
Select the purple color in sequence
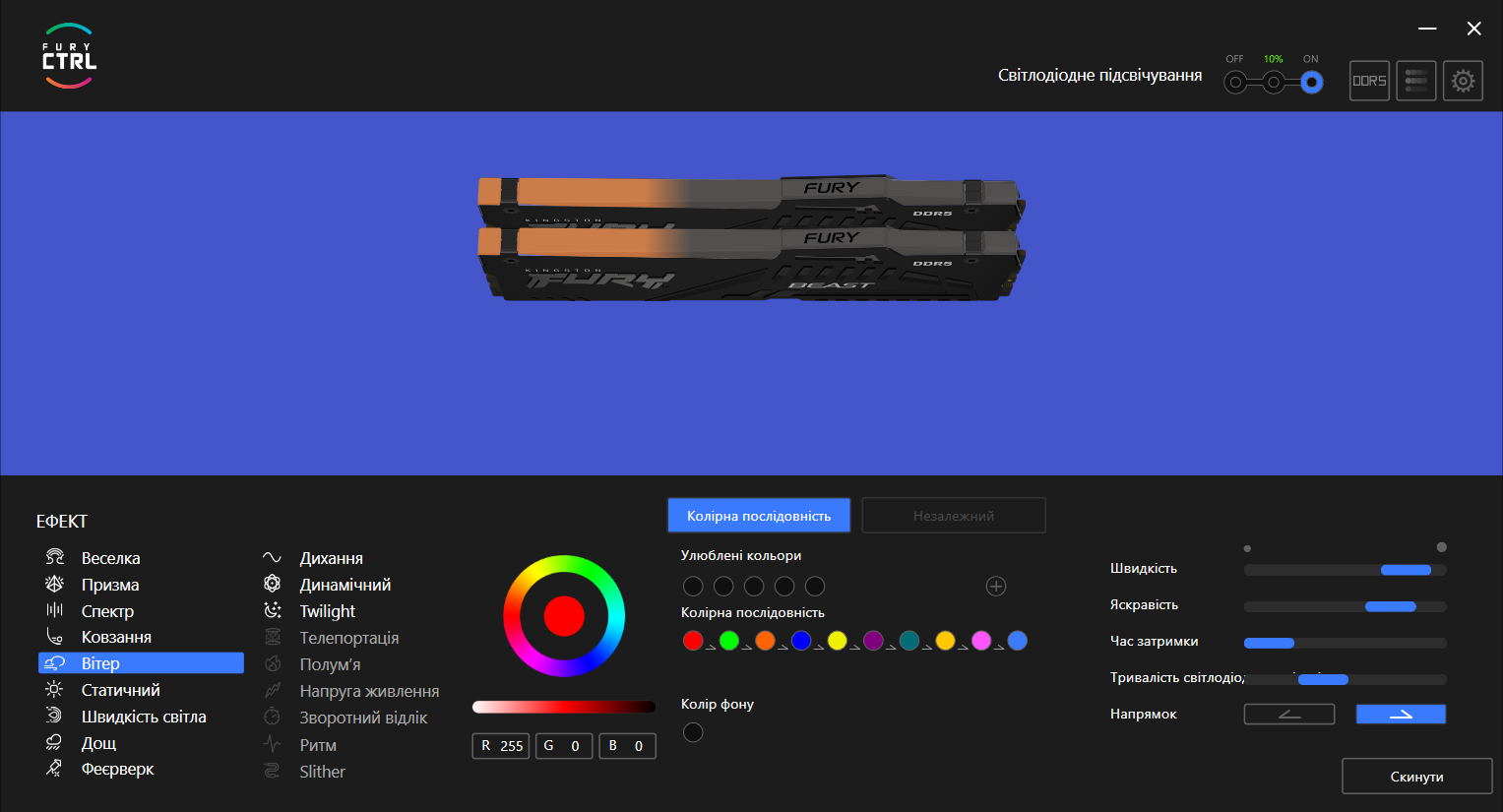tap(873, 641)
